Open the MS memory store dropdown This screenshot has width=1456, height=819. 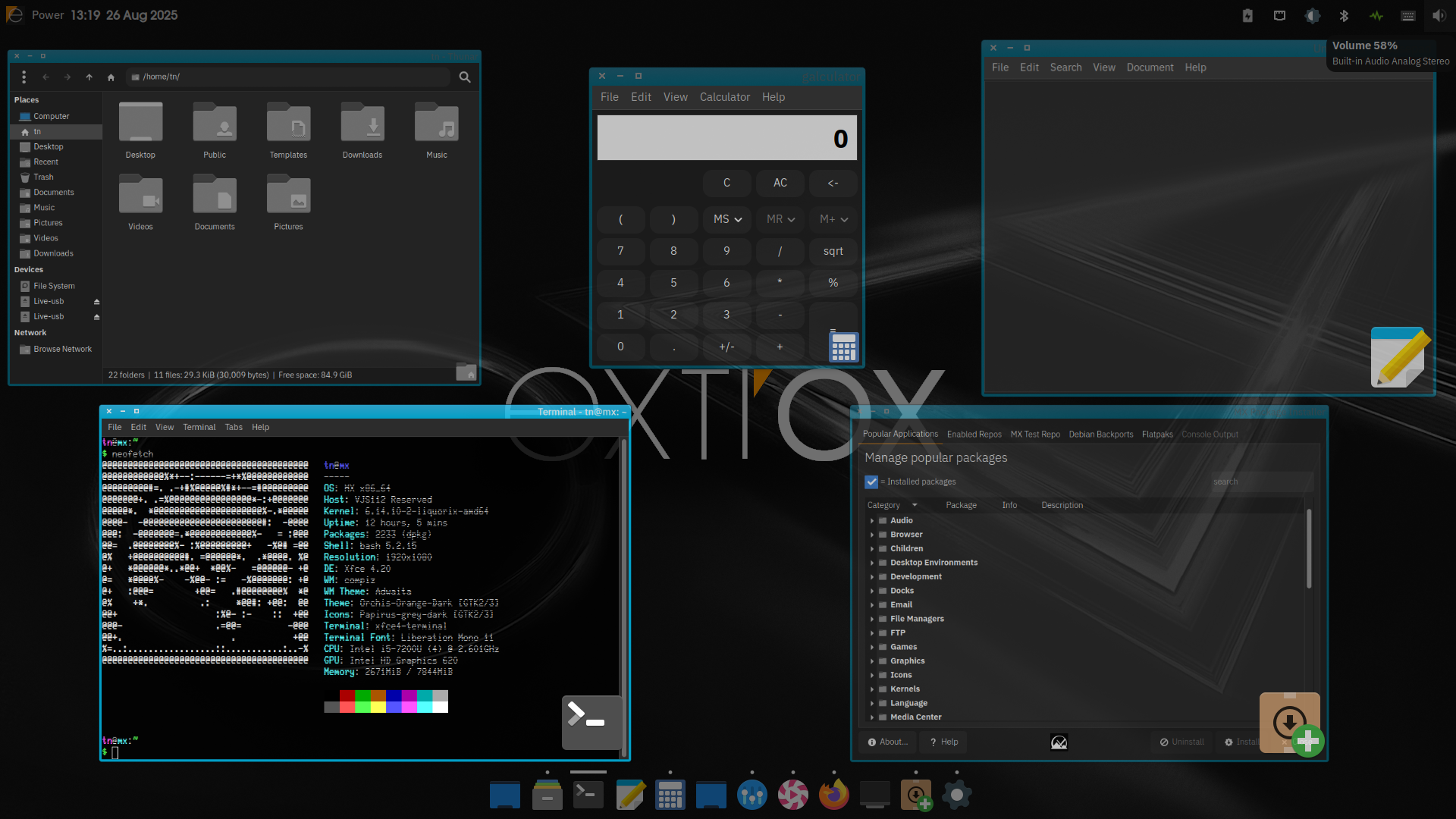tap(727, 219)
